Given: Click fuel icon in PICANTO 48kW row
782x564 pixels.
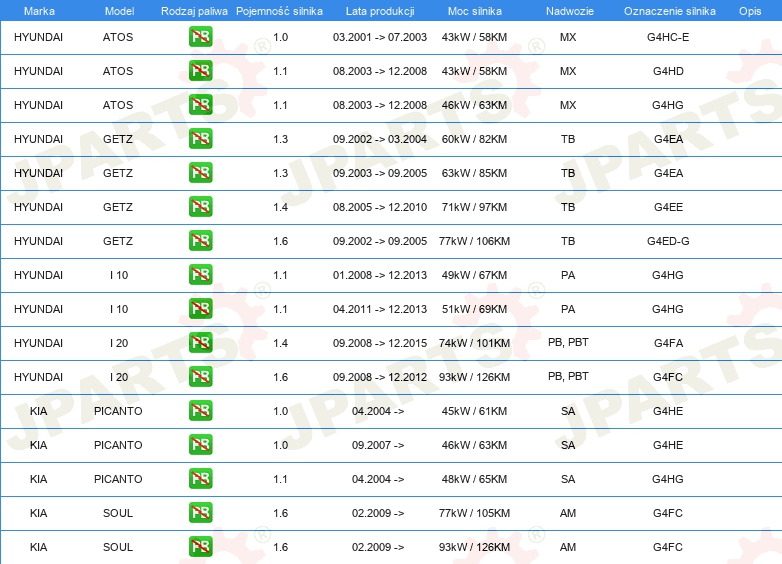Looking at the screenshot, I should pos(200,479).
